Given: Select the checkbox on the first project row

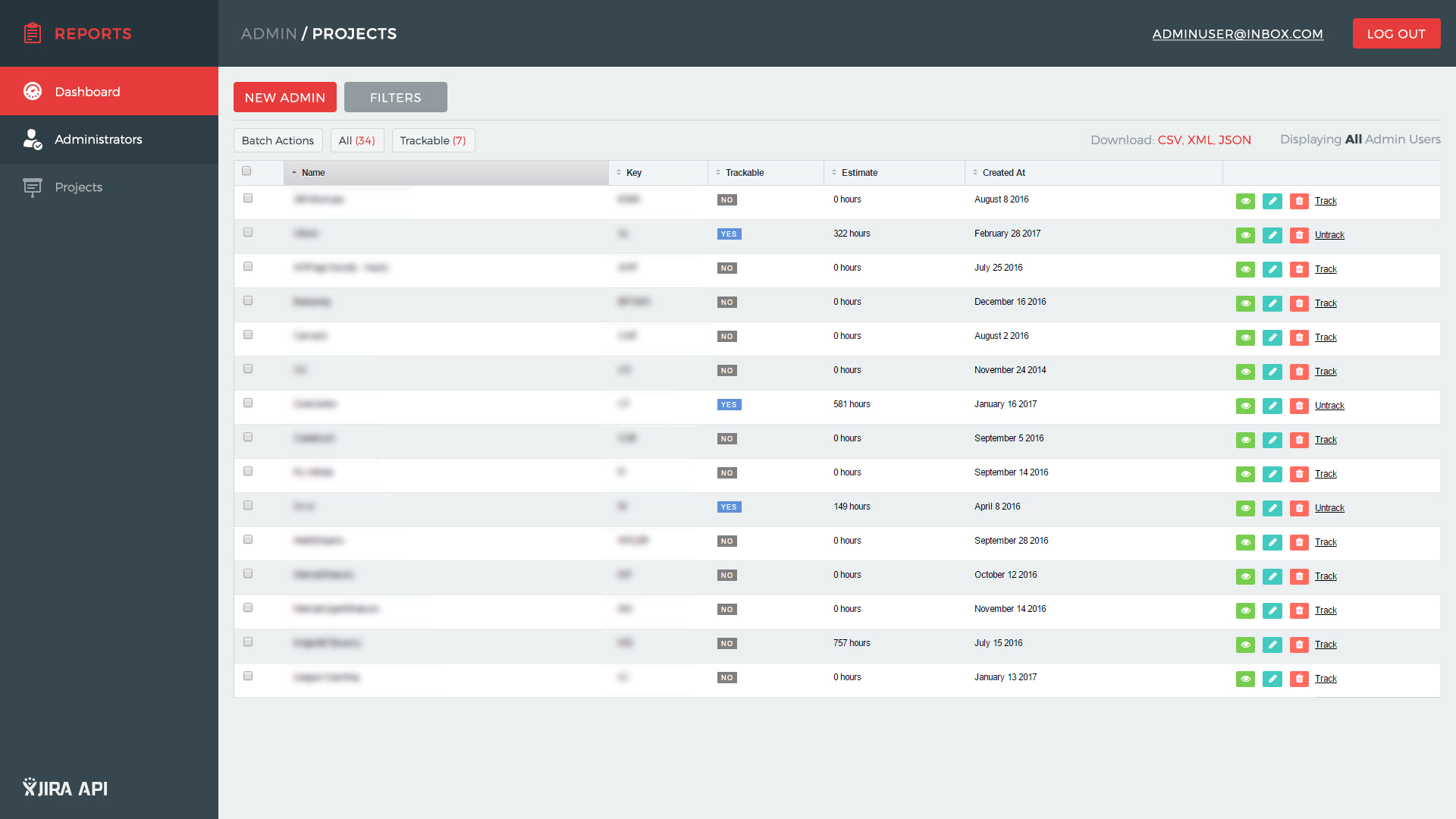Looking at the screenshot, I should click(x=248, y=197).
